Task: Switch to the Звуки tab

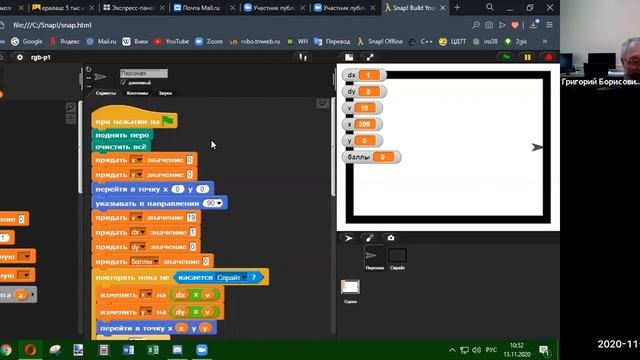Action: pos(165,93)
